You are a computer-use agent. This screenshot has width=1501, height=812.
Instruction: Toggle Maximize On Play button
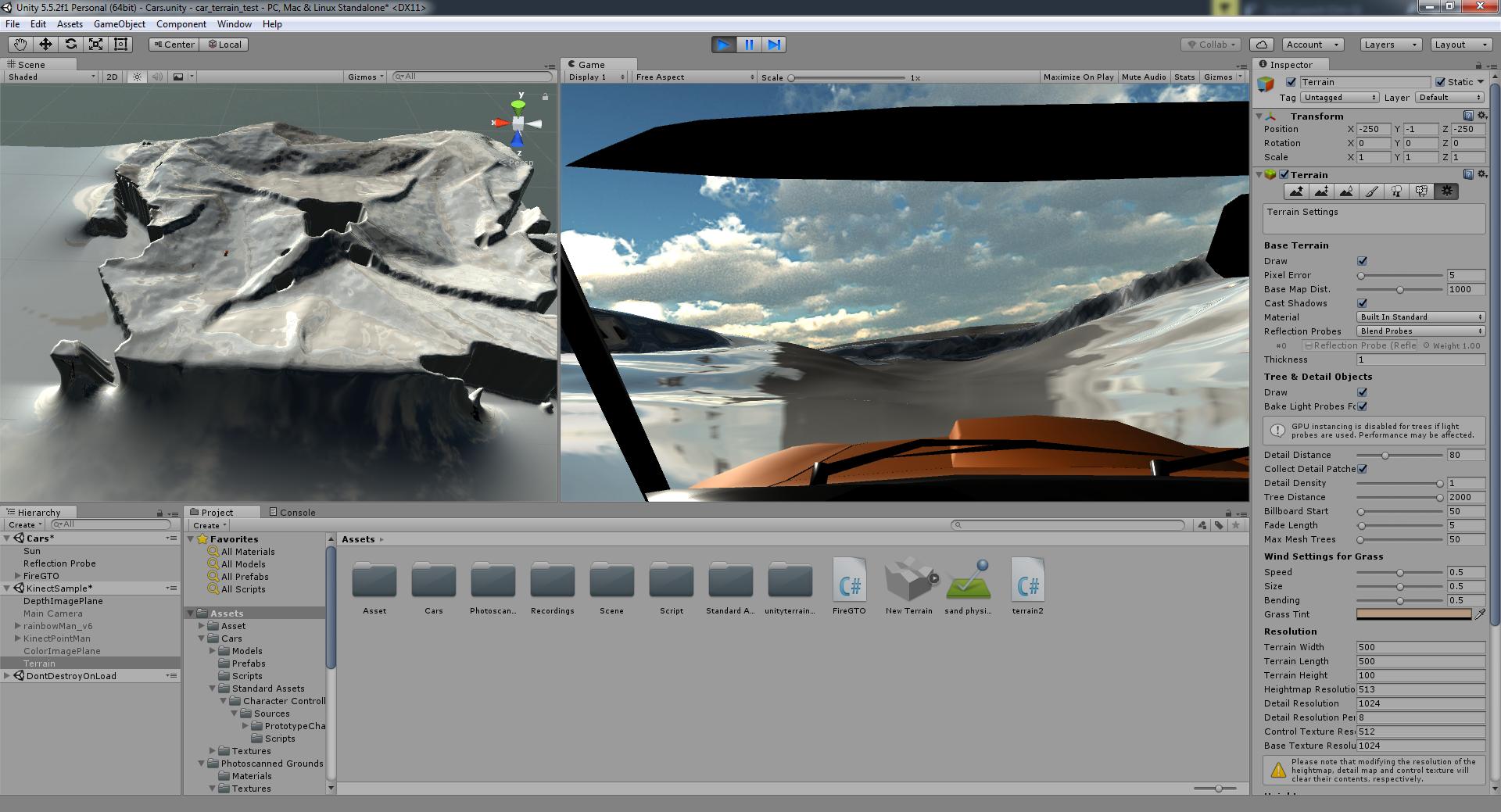[1078, 77]
